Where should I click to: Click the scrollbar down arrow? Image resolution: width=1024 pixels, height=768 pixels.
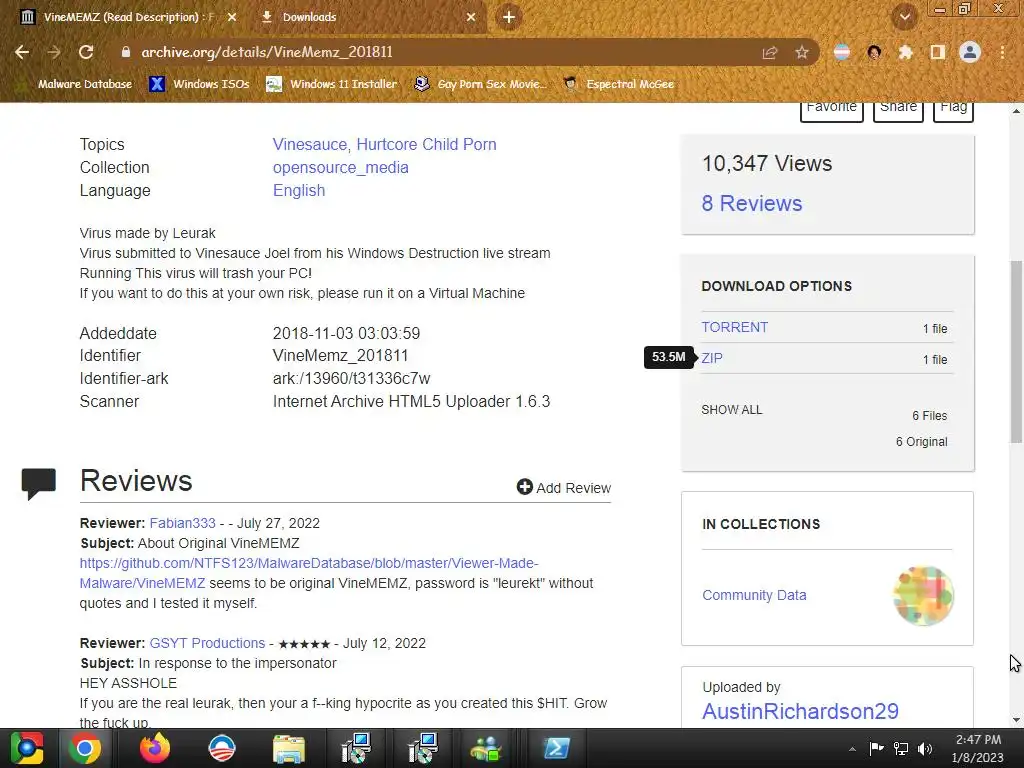[1016, 720]
